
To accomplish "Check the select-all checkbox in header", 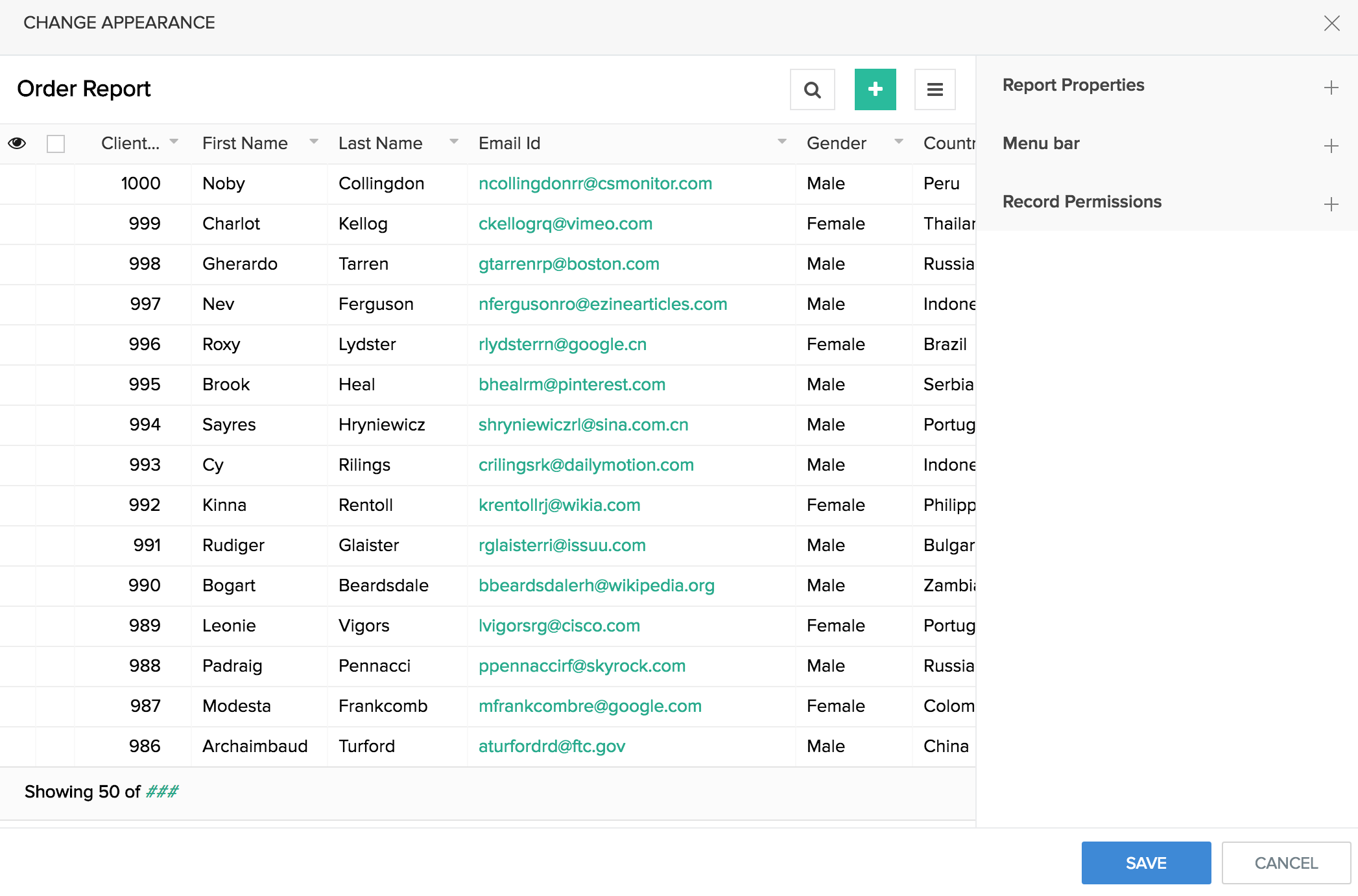I will click(x=56, y=144).
